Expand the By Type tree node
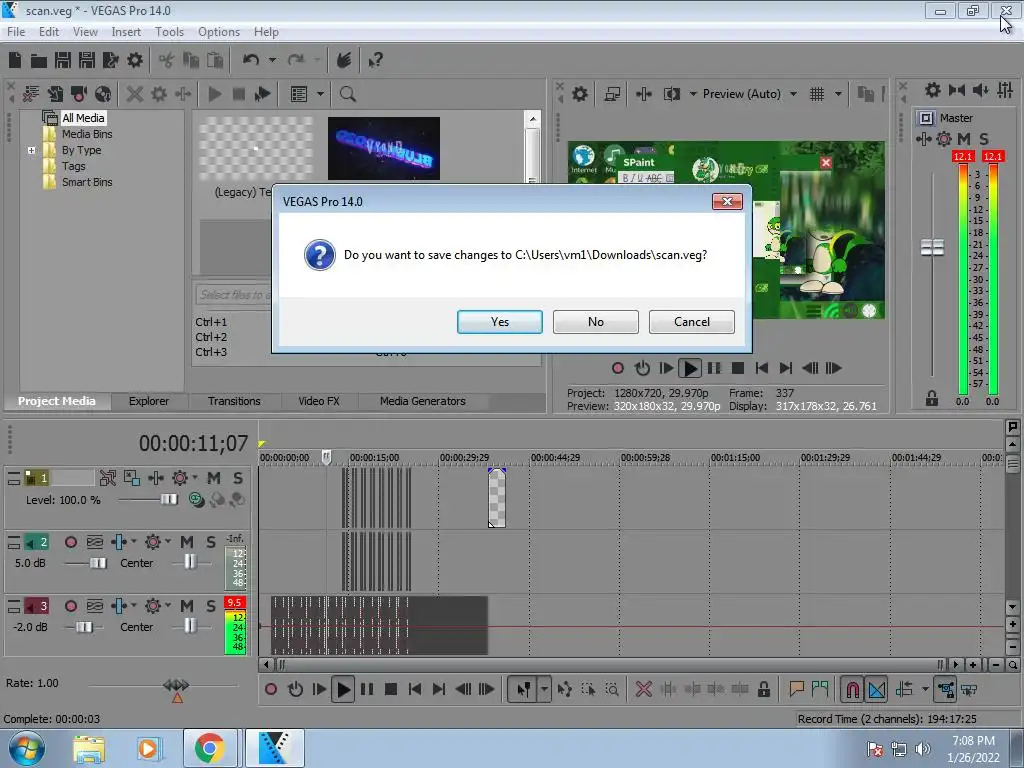The width and height of the screenshot is (1024, 768). [x=31, y=150]
